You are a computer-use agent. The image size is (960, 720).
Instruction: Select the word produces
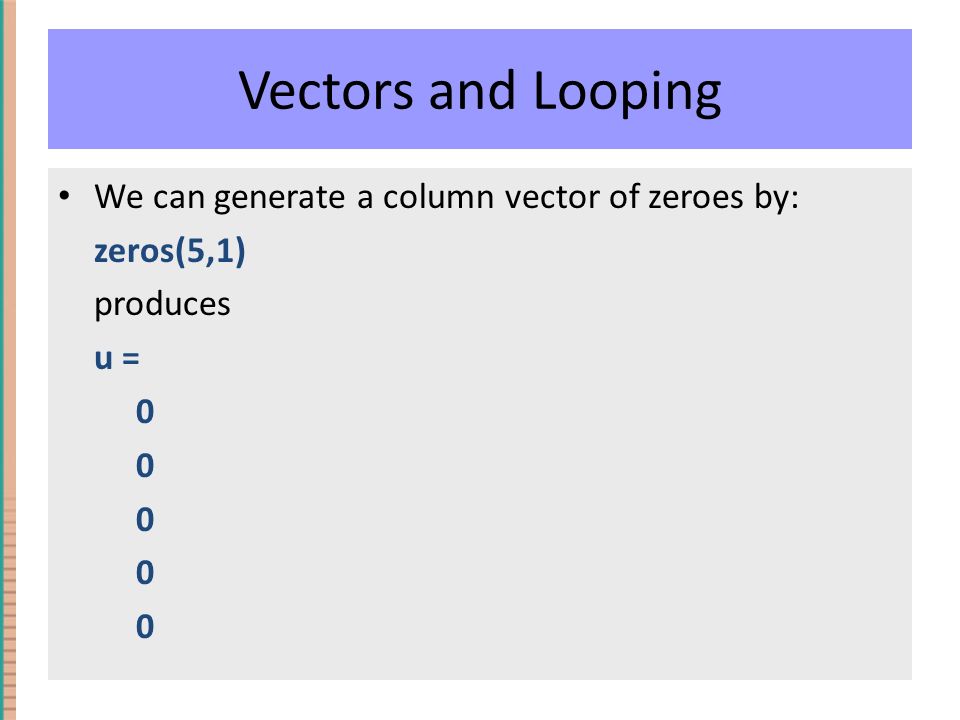162,304
